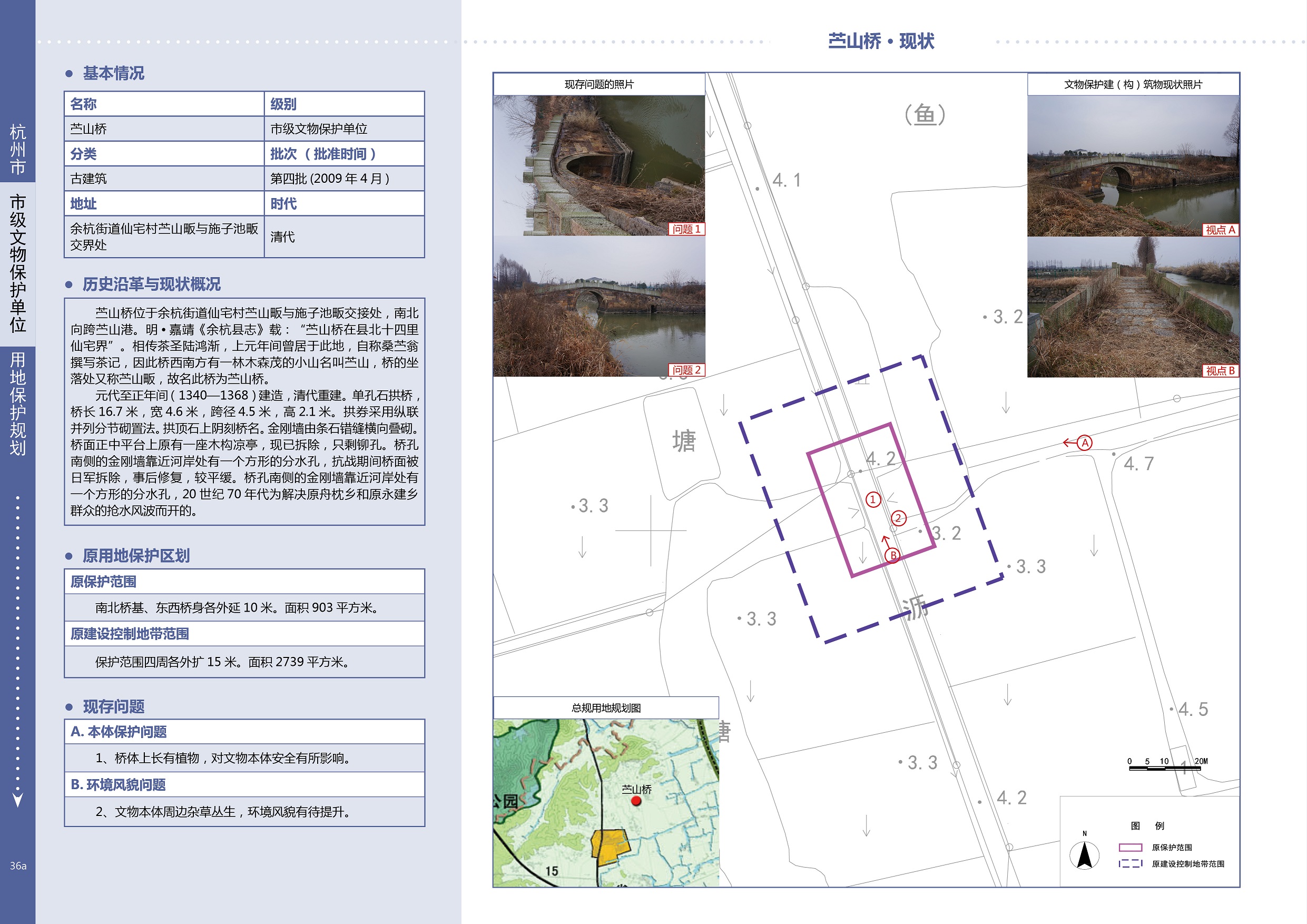The width and height of the screenshot is (1307, 924).
Task: Click the 问题 1 red label
Action: [686, 229]
